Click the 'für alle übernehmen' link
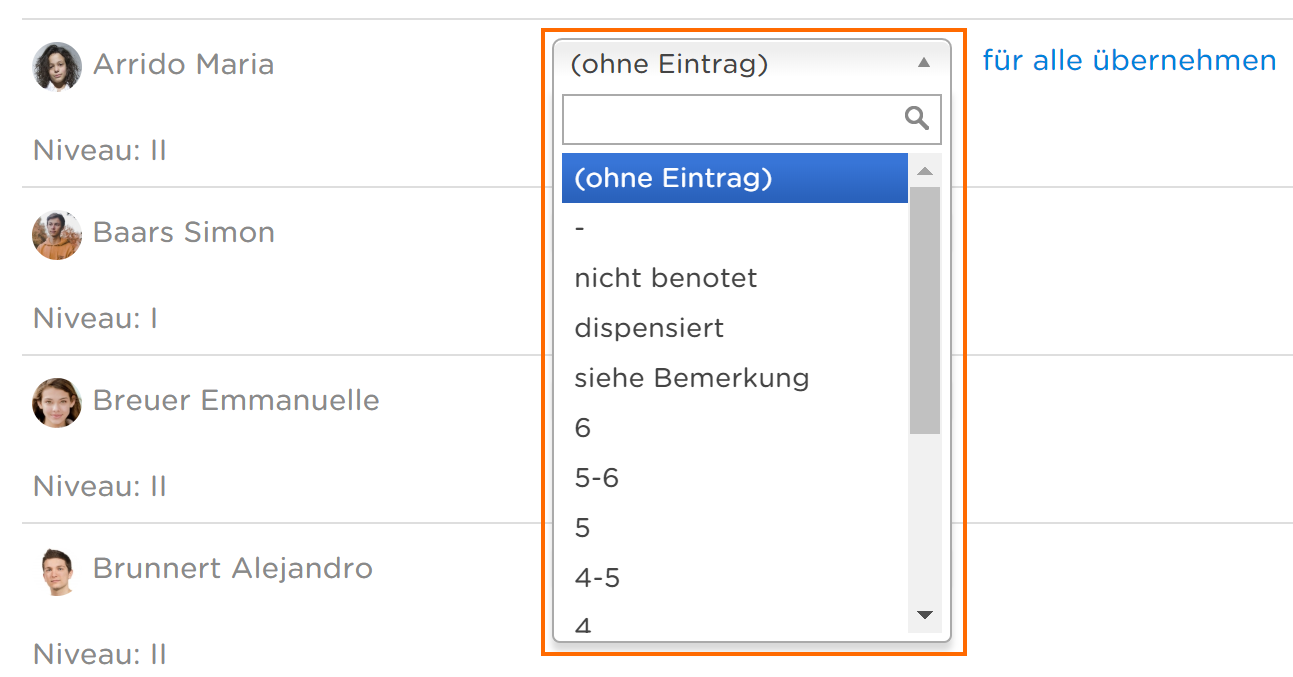 coord(1129,61)
